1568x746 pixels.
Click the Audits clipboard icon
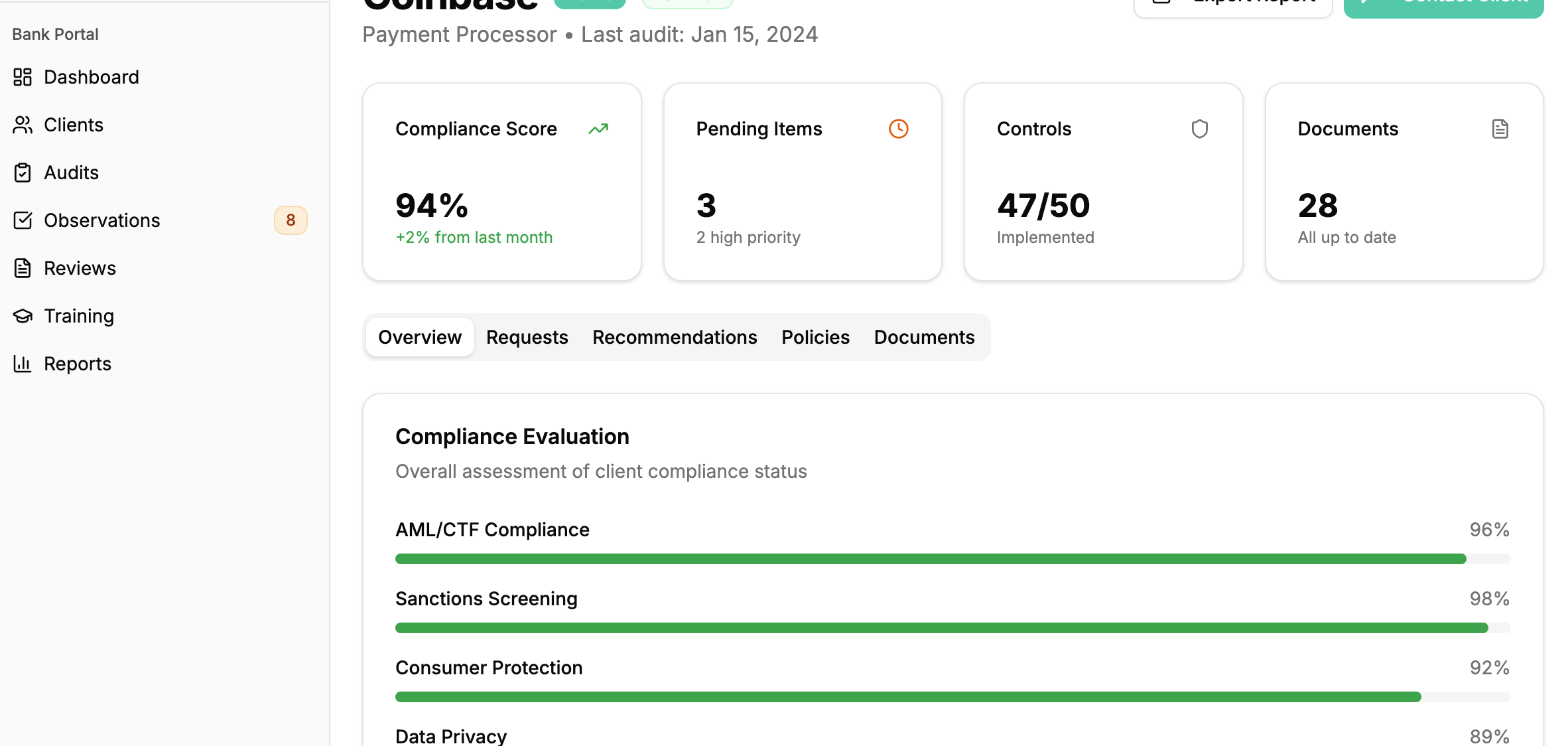click(23, 173)
